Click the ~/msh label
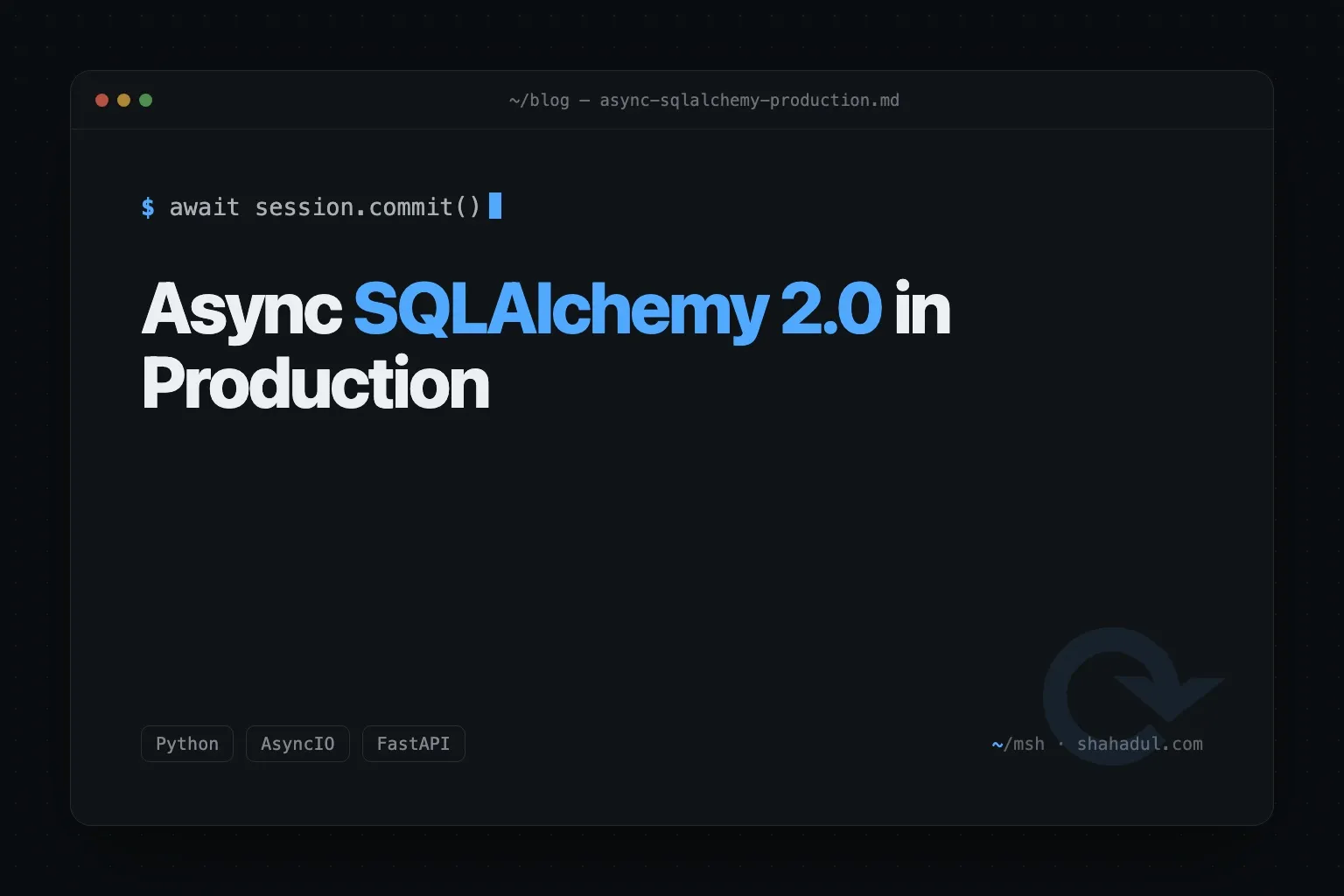The height and width of the screenshot is (896, 1344). click(1018, 744)
